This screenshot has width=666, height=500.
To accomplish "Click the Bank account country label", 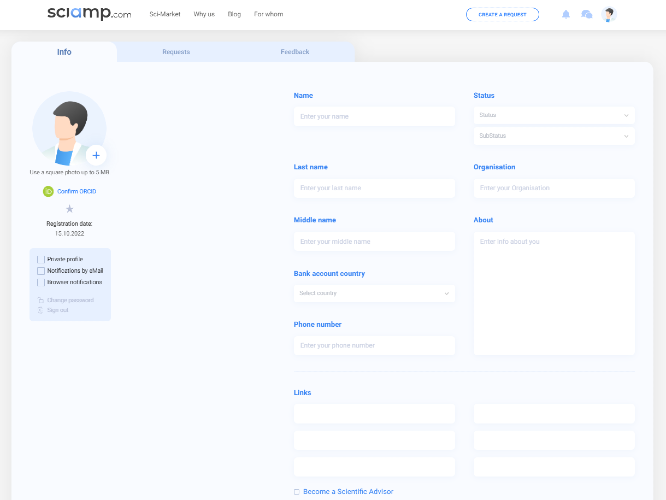I will coord(329,274).
